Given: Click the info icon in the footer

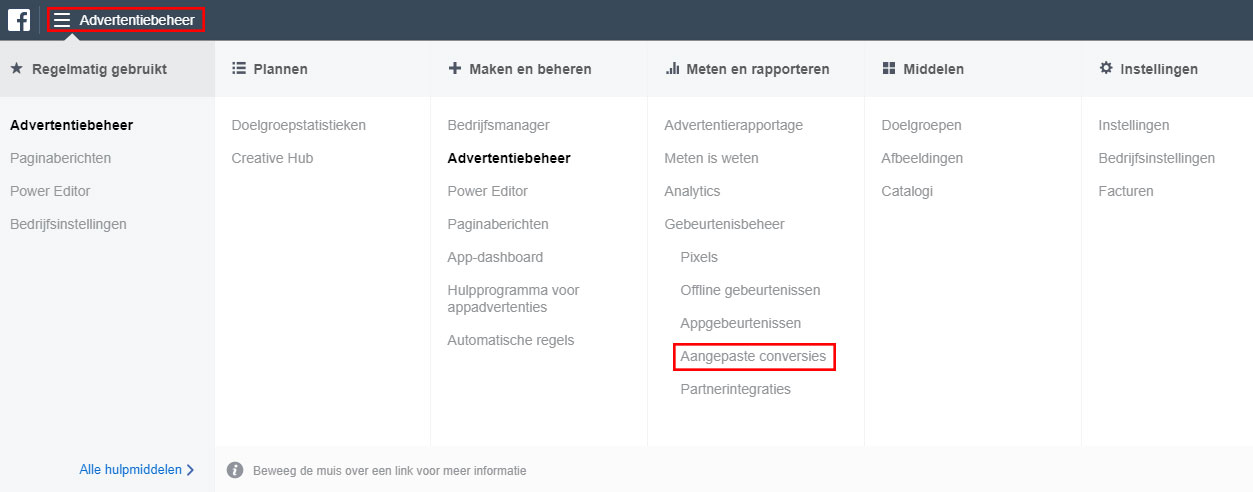Looking at the screenshot, I should pos(235,470).
